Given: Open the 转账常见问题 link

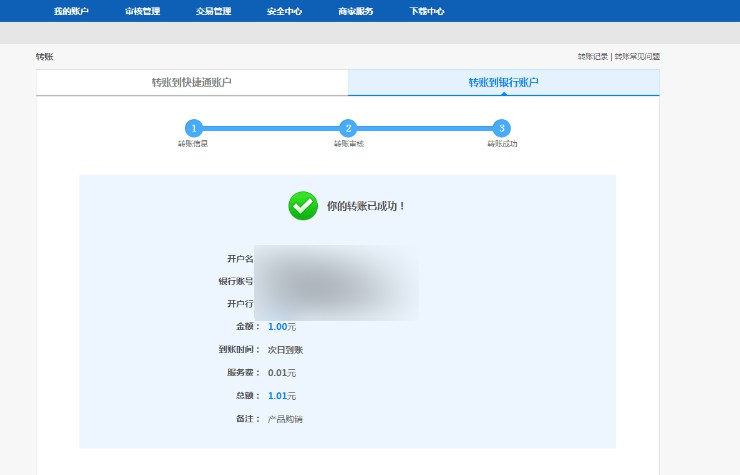Looking at the screenshot, I should 637,57.
